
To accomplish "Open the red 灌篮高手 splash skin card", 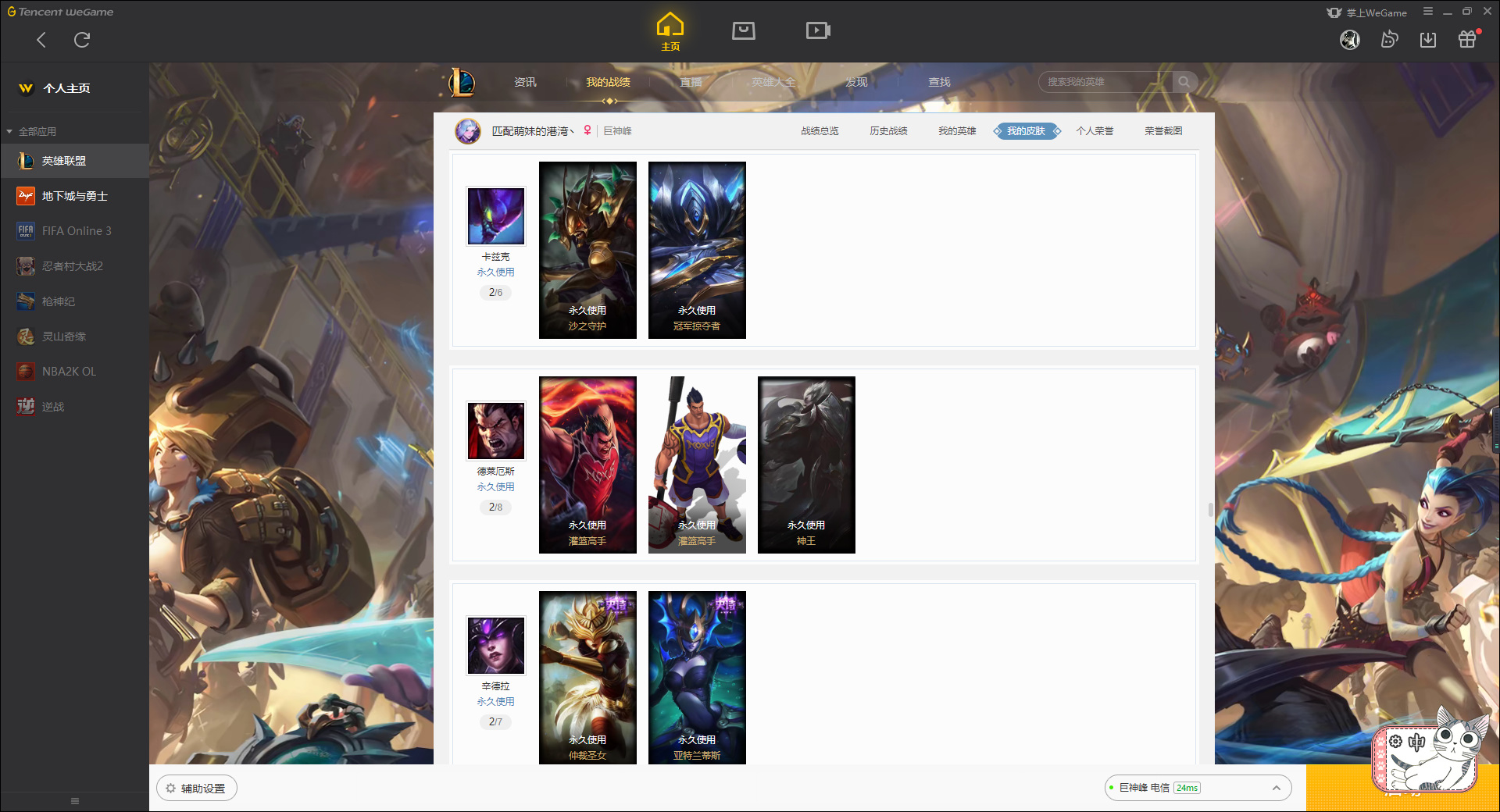I will pyautogui.click(x=587, y=465).
